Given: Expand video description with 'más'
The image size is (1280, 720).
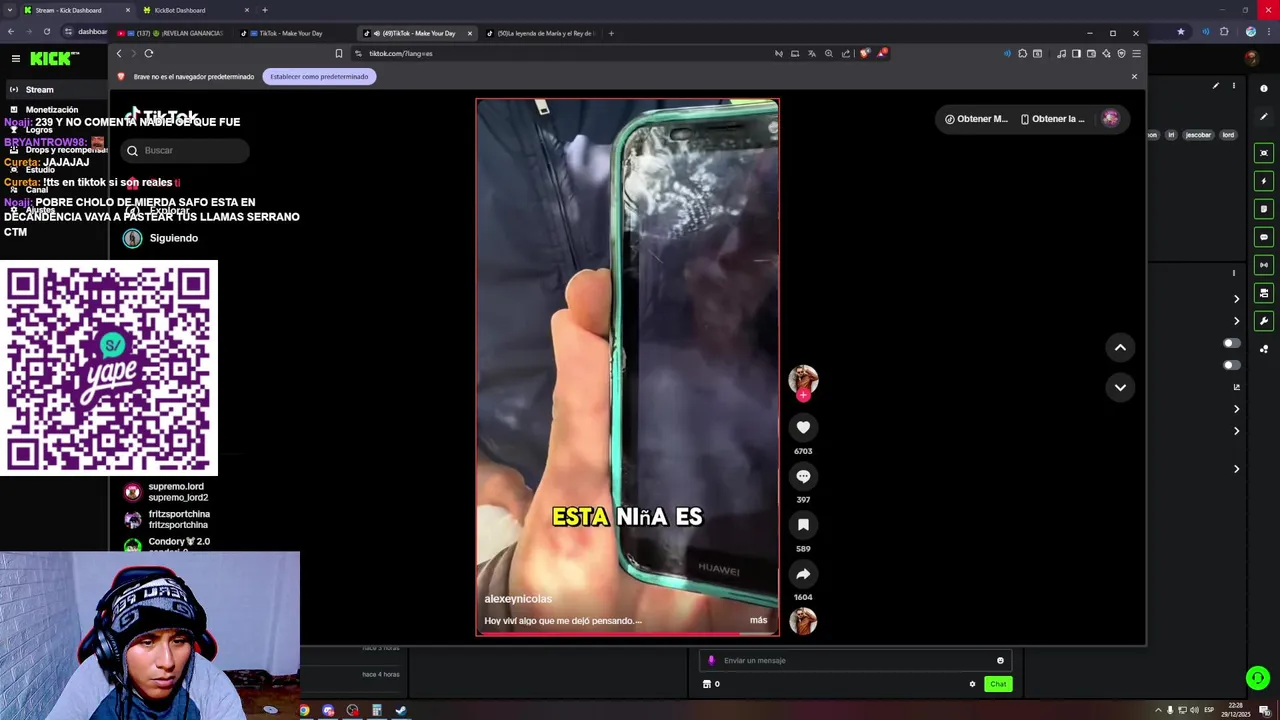Looking at the screenshot, I should click(x=759, y=620).
